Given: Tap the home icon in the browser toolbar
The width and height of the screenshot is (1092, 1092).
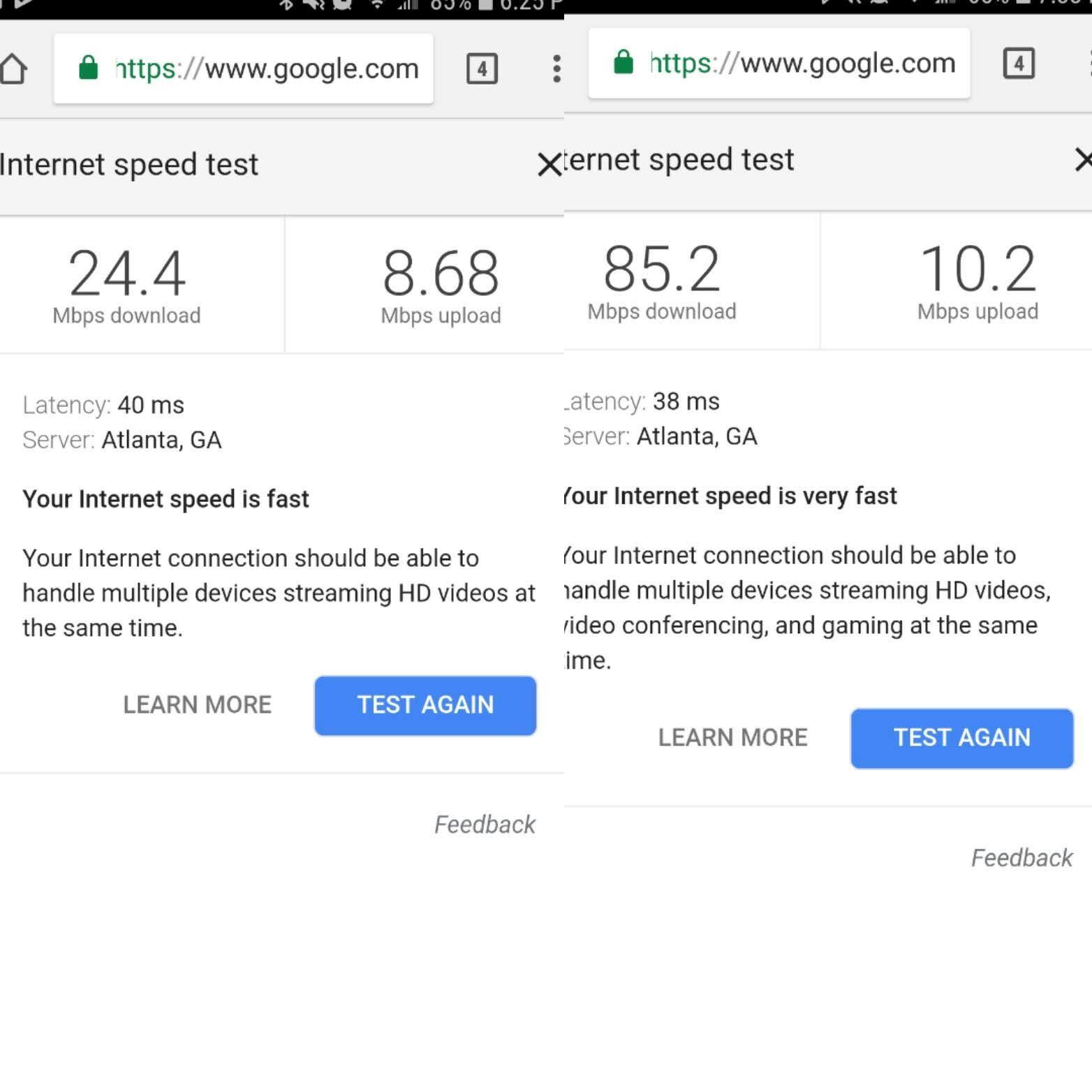Looking at the screenshot, I should (13, 68).
